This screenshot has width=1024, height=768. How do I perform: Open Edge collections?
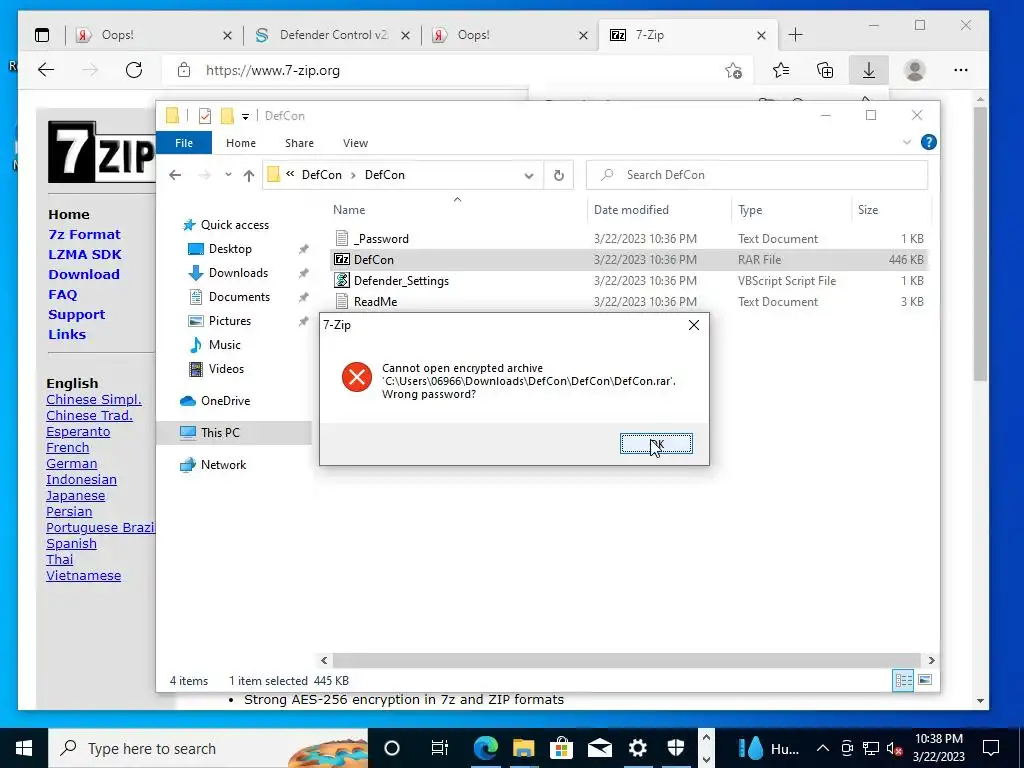(x=825, y=70)
